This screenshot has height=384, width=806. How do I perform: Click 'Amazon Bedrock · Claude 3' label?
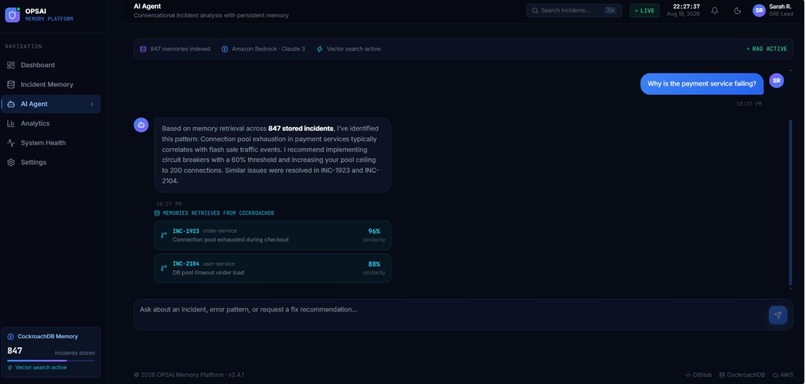pos(268,49)
